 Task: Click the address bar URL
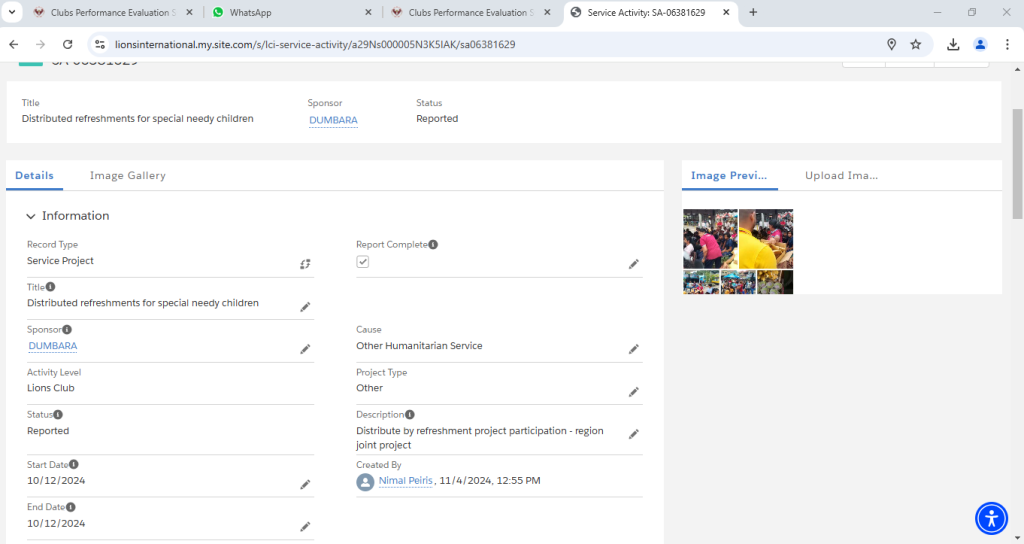(315, 44)
